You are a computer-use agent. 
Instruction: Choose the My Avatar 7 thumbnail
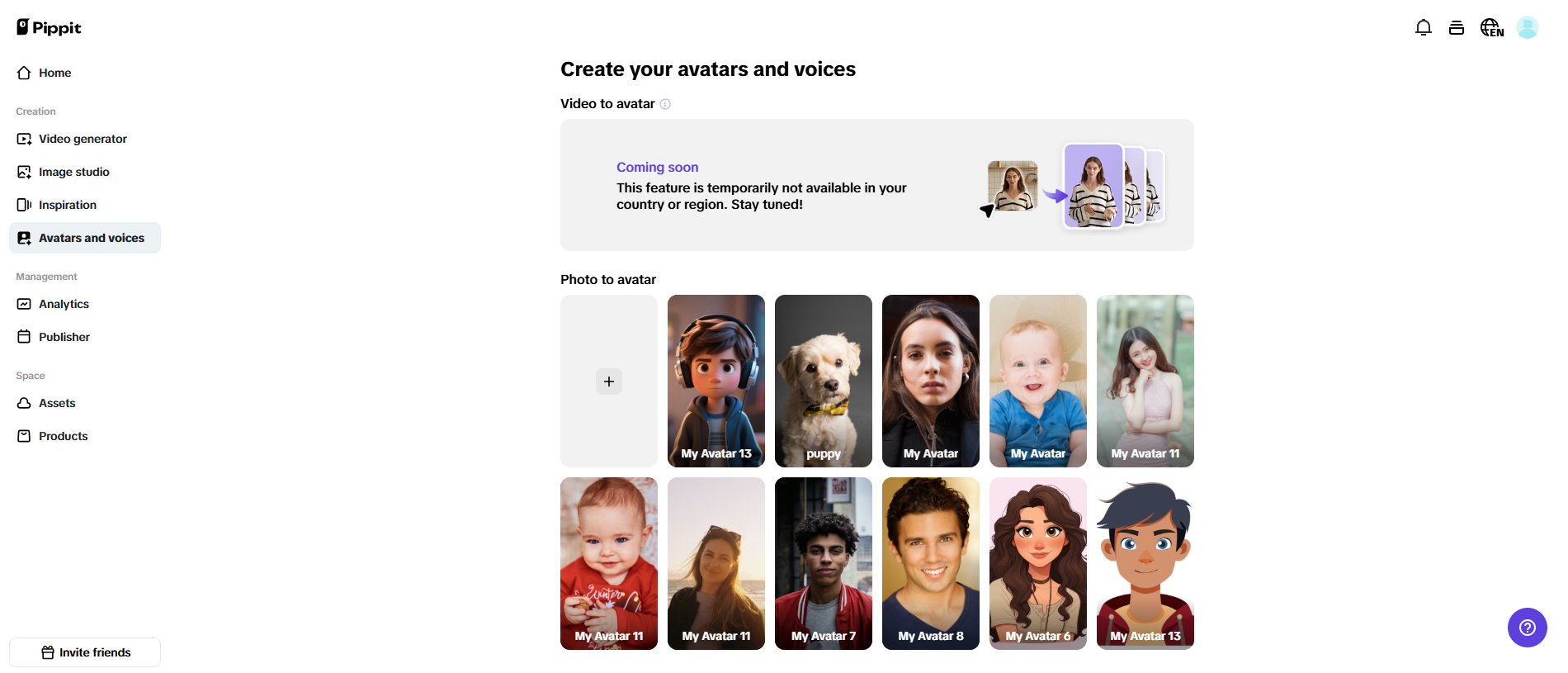pos(824,563)
